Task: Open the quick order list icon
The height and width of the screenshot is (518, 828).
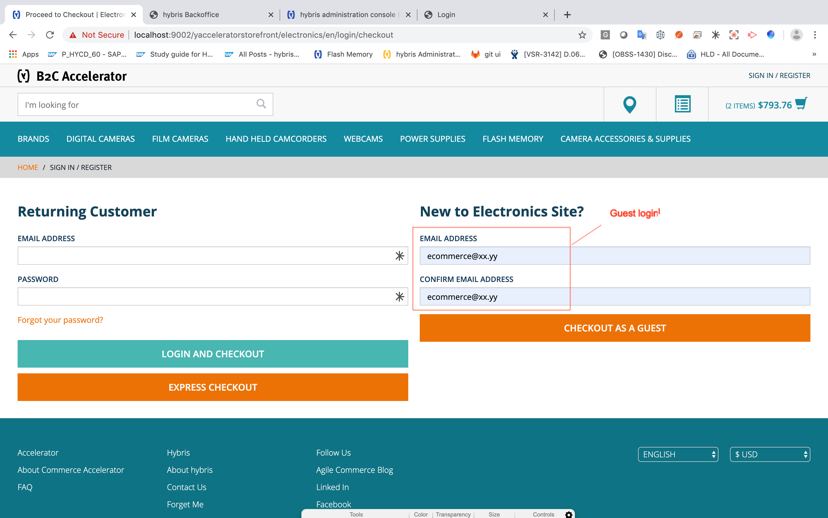Action: 682,104
